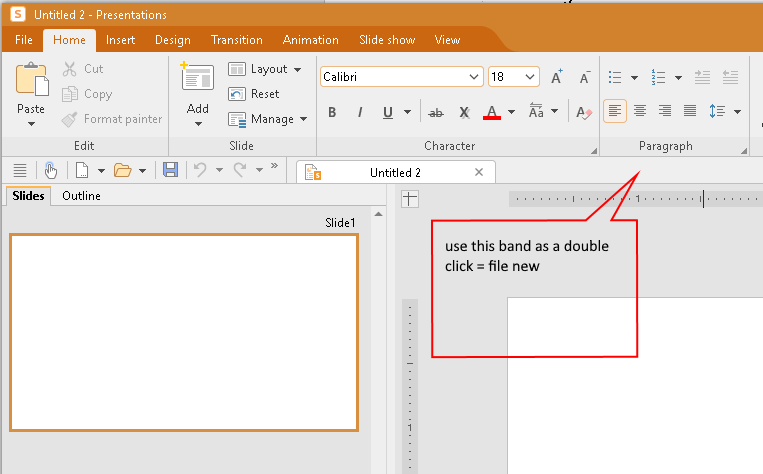Increase font size with grow icon
The width and height of the screenshot is (763, 474).
coord(557,77)
